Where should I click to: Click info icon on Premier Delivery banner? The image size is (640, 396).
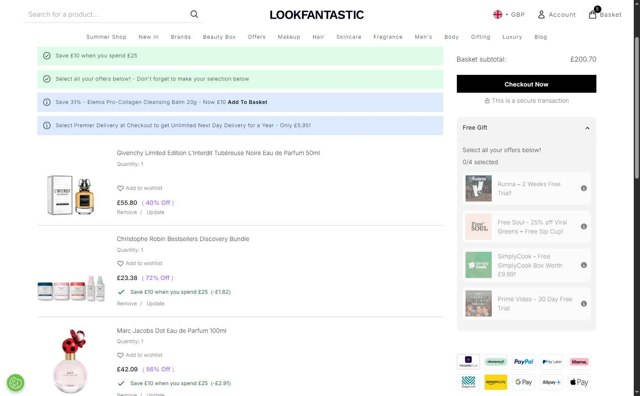(x=47, y=125)
